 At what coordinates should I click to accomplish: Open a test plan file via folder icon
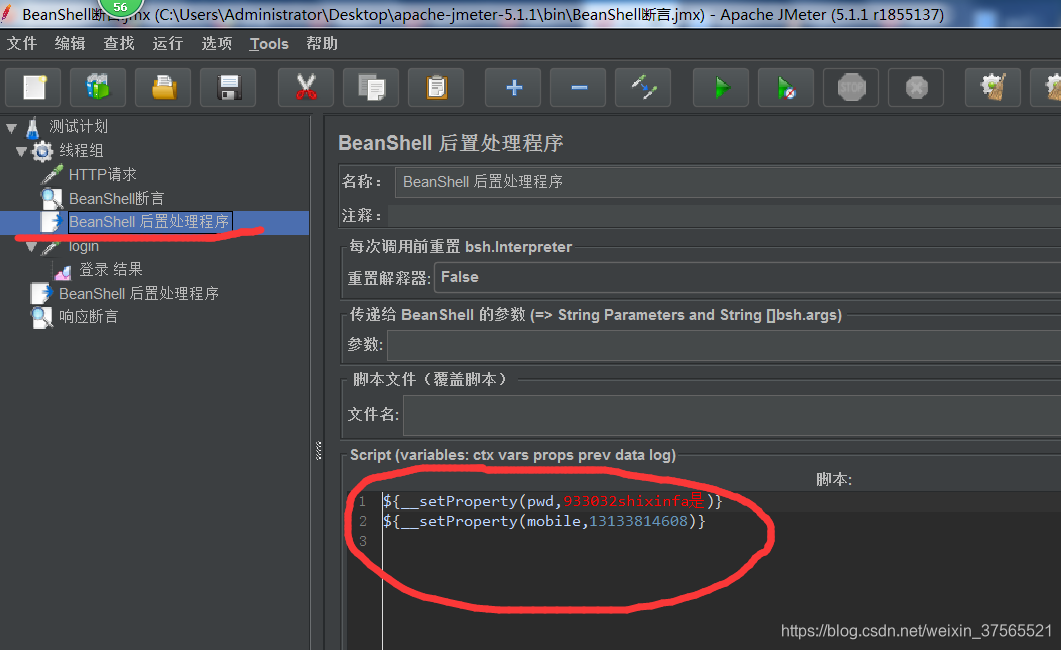163,87
